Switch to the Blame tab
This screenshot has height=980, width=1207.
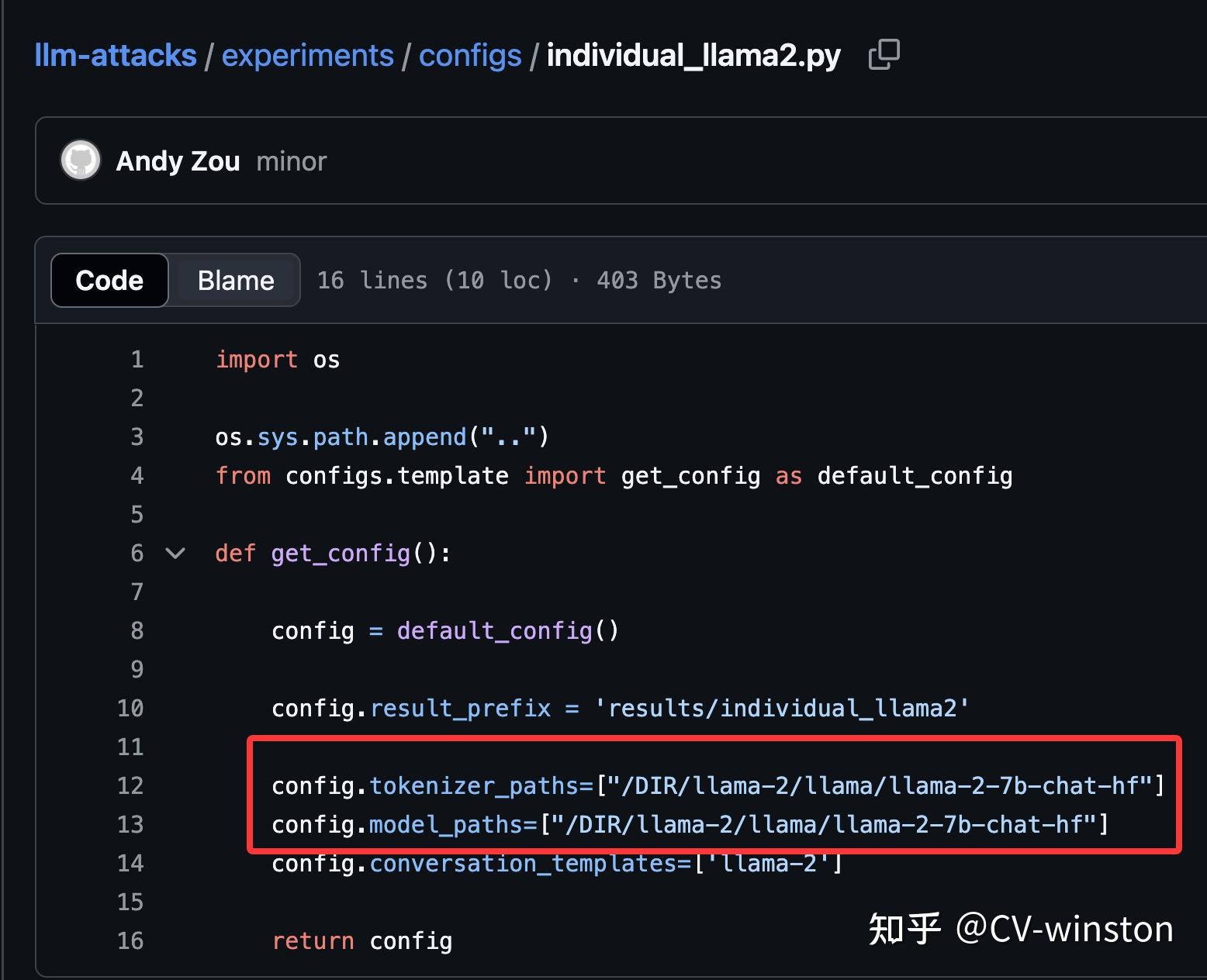pyautogui.click(x=236, y=280)
